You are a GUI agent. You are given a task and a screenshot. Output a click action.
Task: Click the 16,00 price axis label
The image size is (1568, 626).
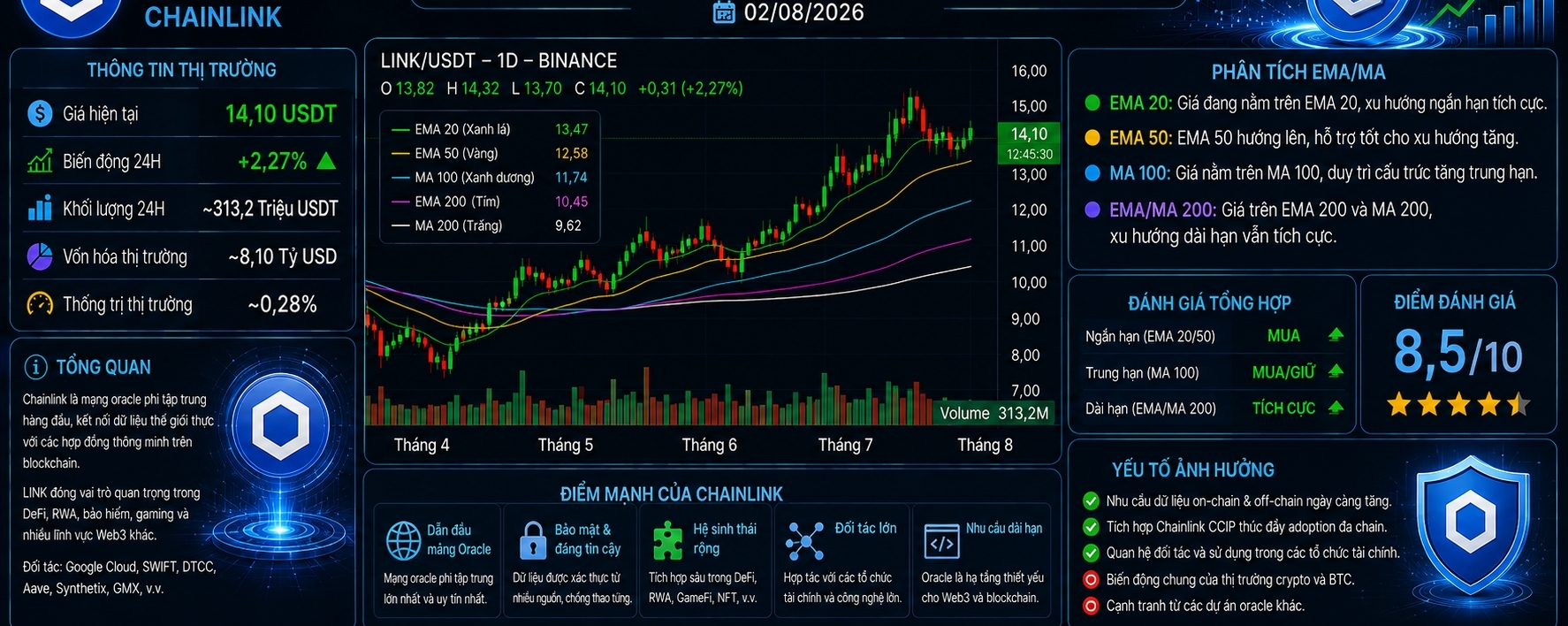pyautogui.click(x=1029, y=71)
